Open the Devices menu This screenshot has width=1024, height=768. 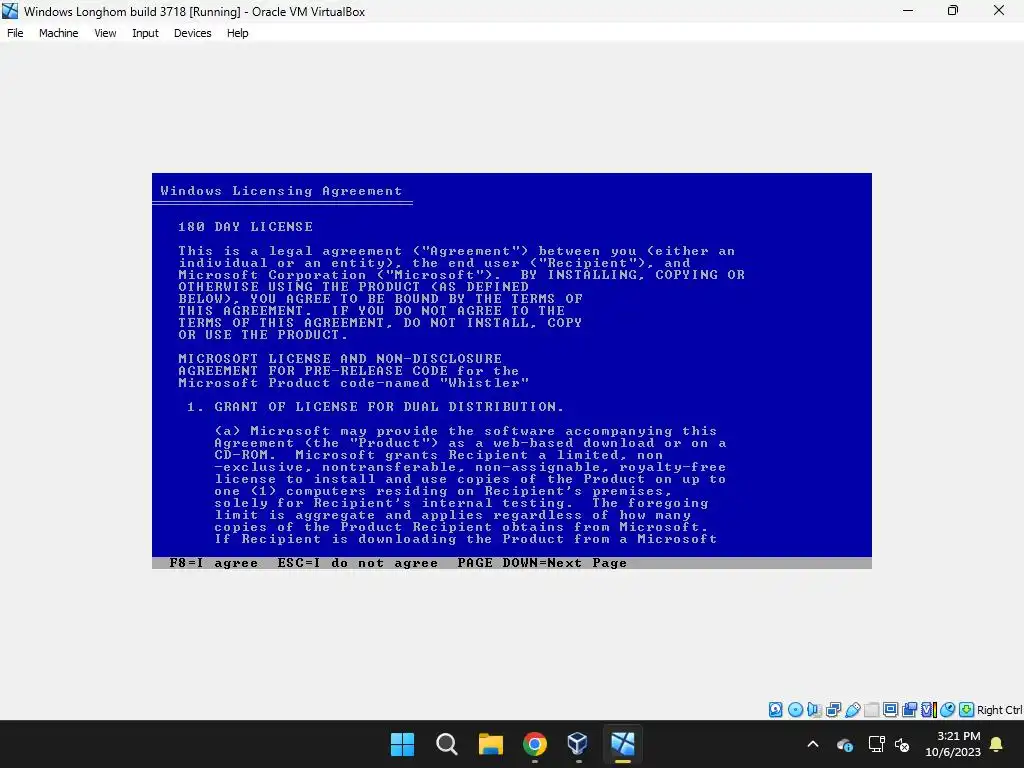click(193, 33)
